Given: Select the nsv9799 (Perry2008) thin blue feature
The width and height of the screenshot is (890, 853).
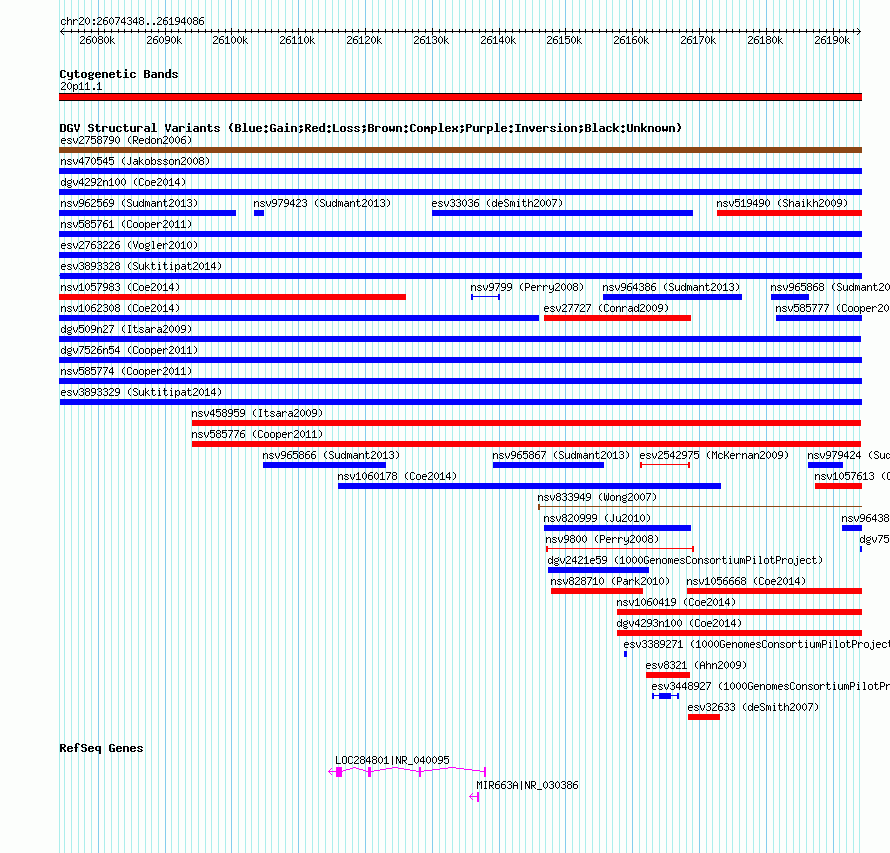Looking at the screenshot, I should point(485,297).
